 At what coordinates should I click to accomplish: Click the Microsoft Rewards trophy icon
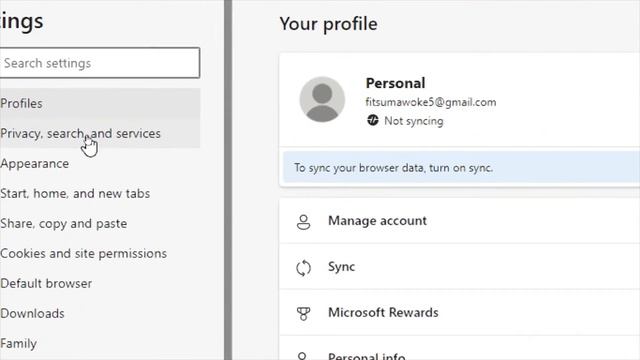coord(303,313)
